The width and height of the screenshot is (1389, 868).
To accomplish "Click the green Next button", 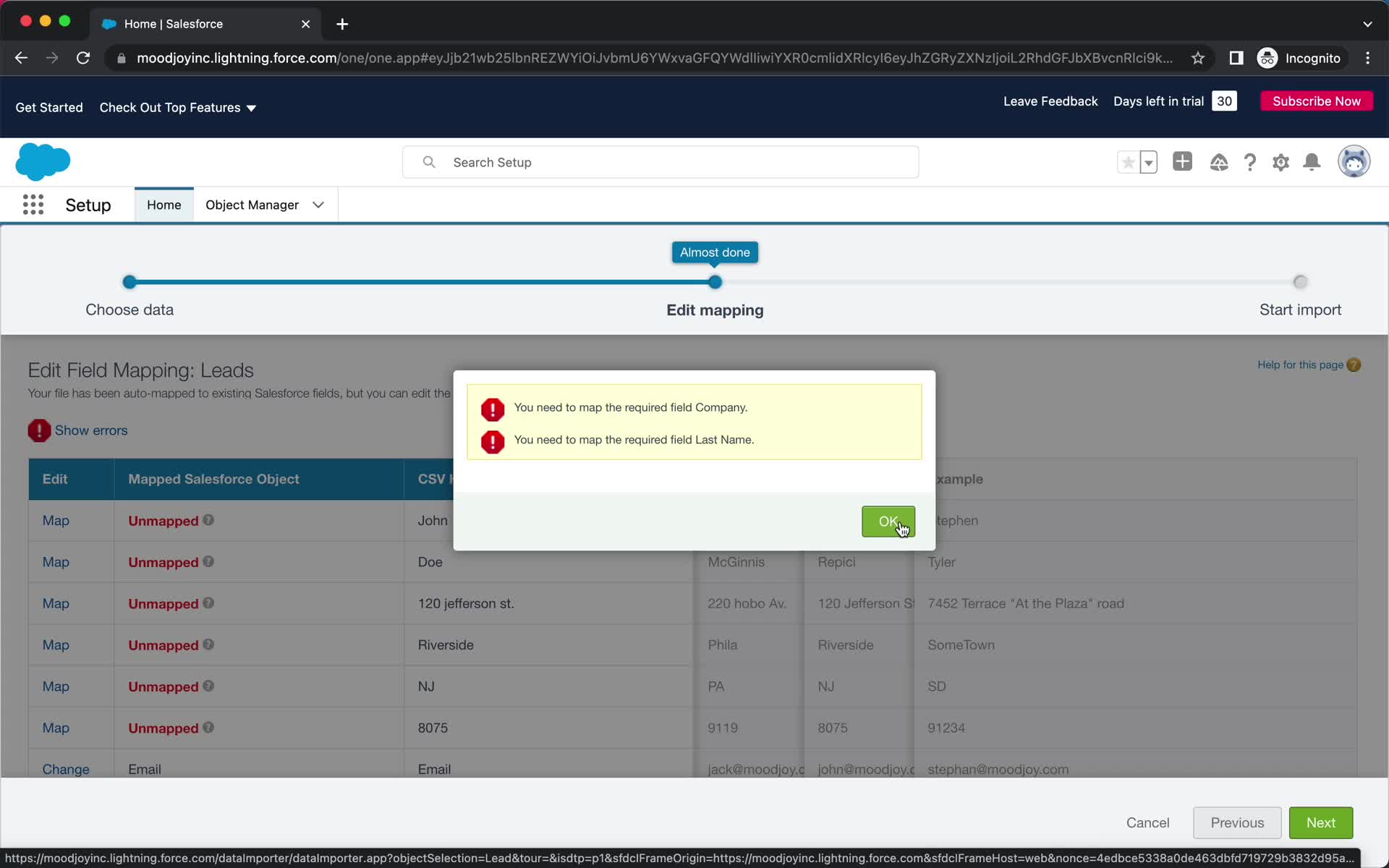I will point(1320,822).
